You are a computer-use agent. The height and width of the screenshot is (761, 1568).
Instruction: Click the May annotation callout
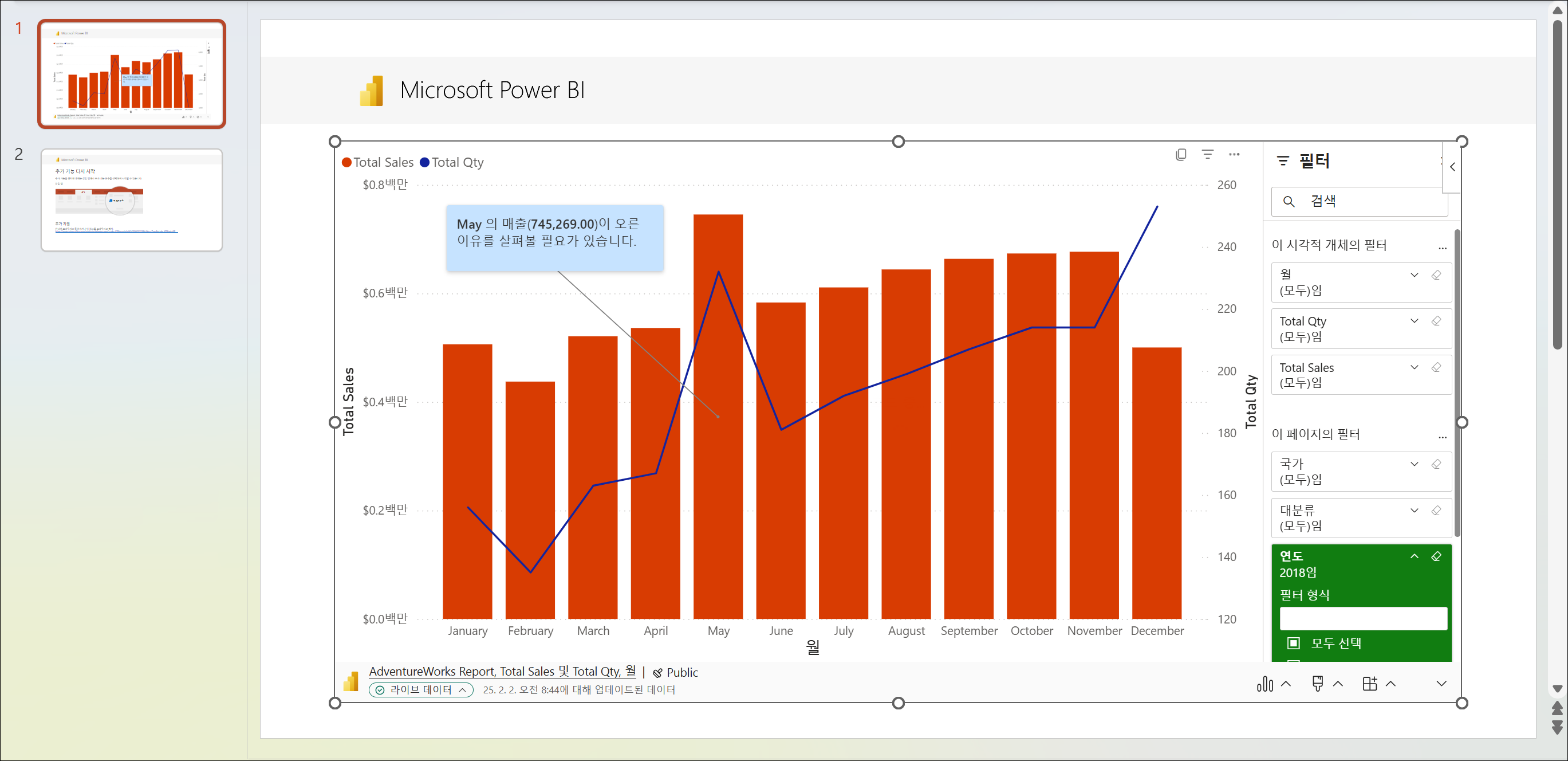554,238
